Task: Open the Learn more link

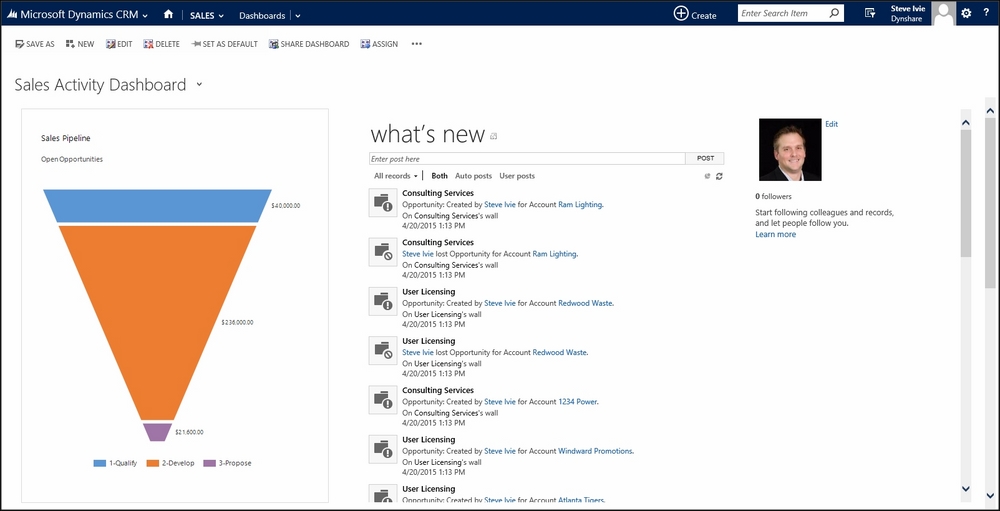Action: click(776, 235)
